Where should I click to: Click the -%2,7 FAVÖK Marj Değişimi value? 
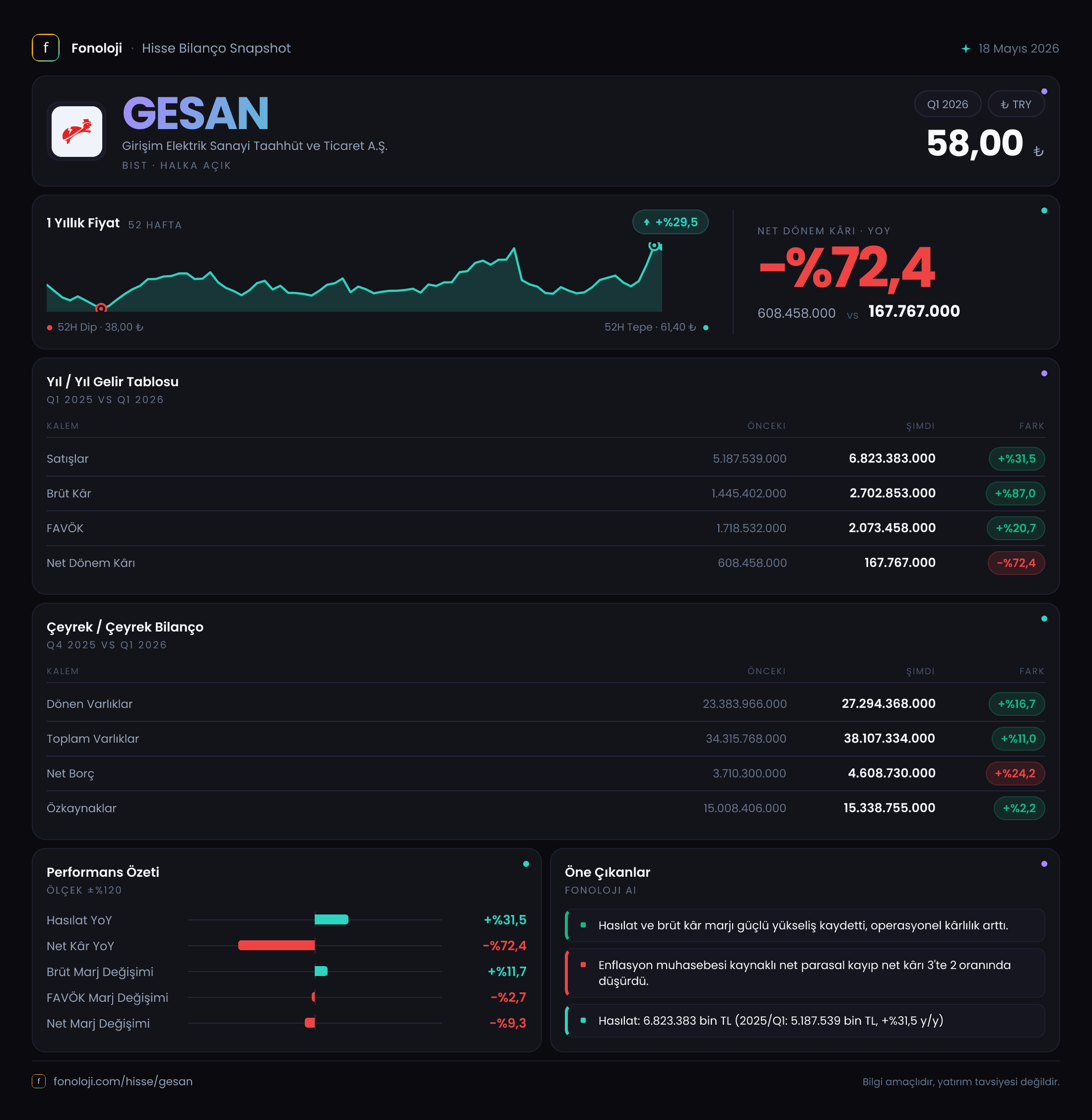(x=508, y=998)
